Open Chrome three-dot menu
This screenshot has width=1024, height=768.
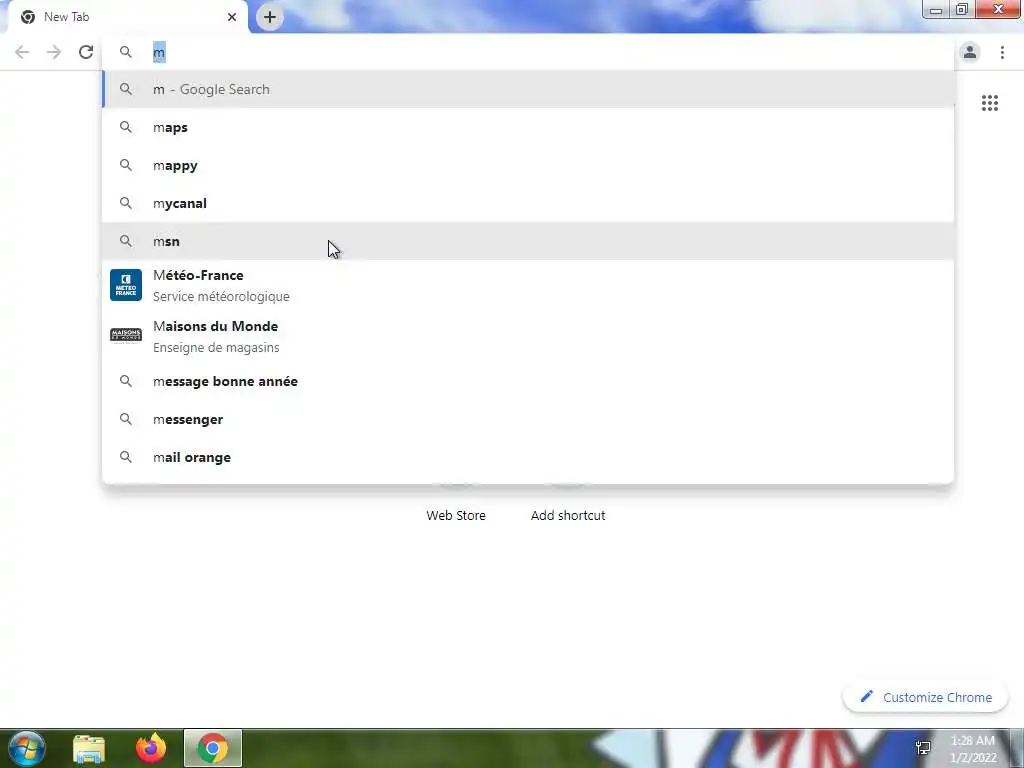1002,52
